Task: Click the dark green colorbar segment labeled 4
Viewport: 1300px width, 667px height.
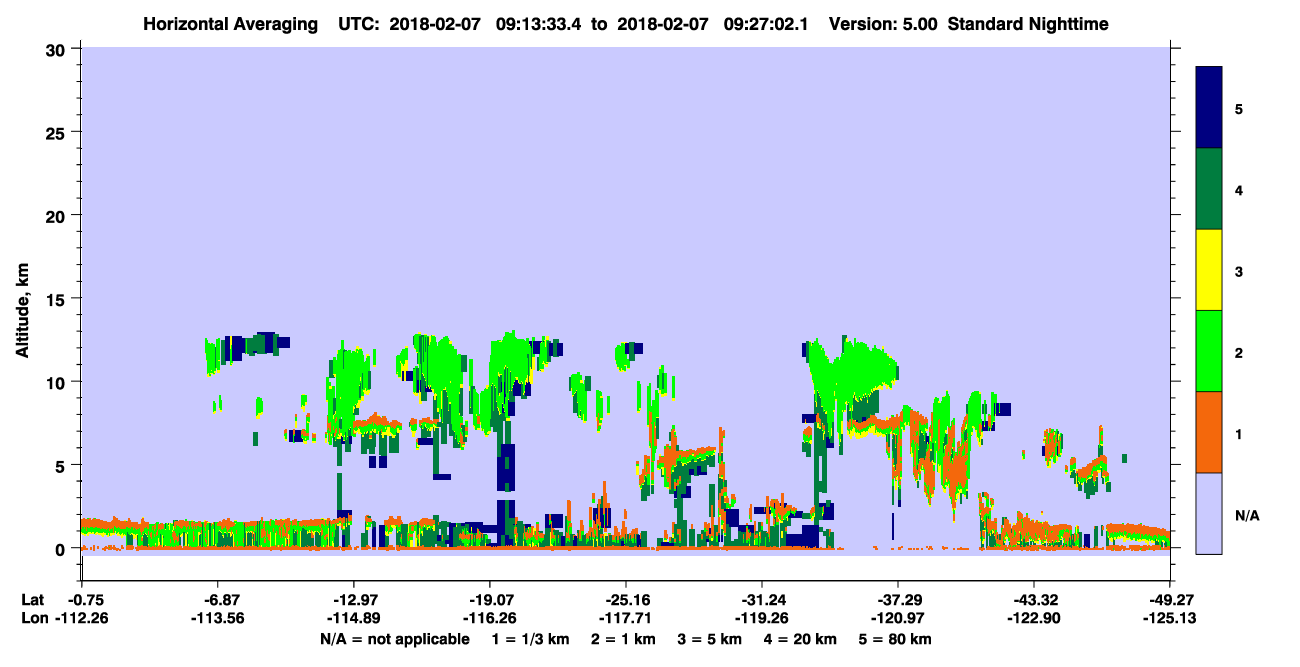Action: [1209, 189]
